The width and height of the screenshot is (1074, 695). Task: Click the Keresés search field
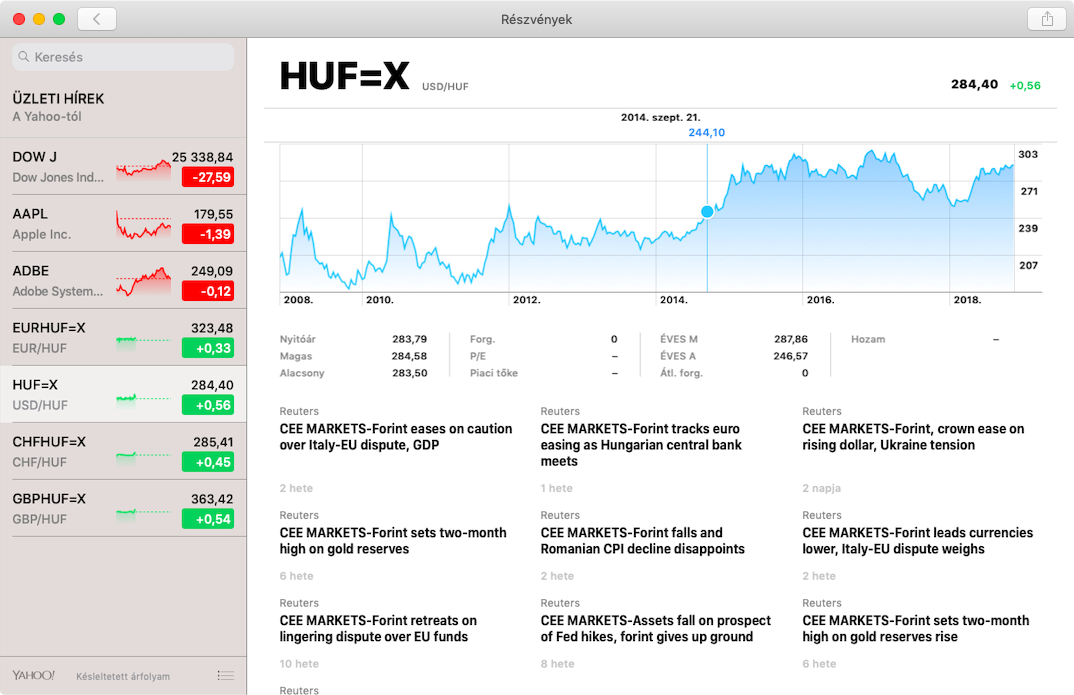[x=123, y=57]
